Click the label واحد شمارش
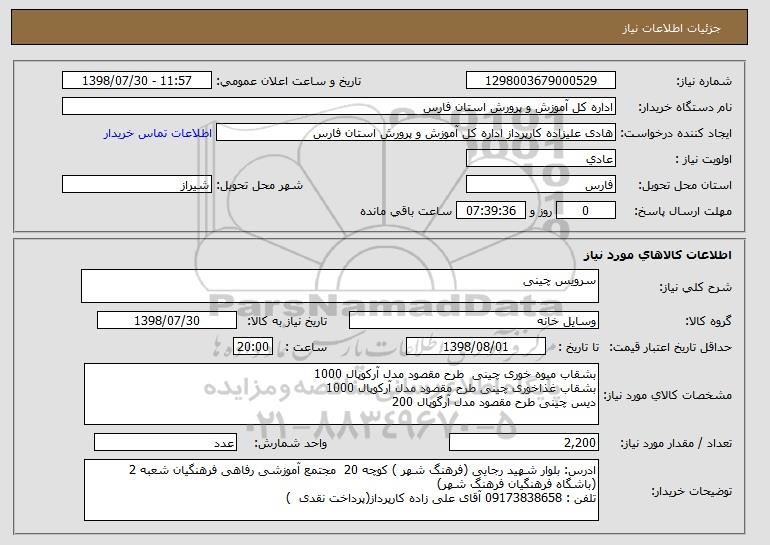The width and height of the screenshot is (770, 545). pyautogui.click(x=290, y=443)
